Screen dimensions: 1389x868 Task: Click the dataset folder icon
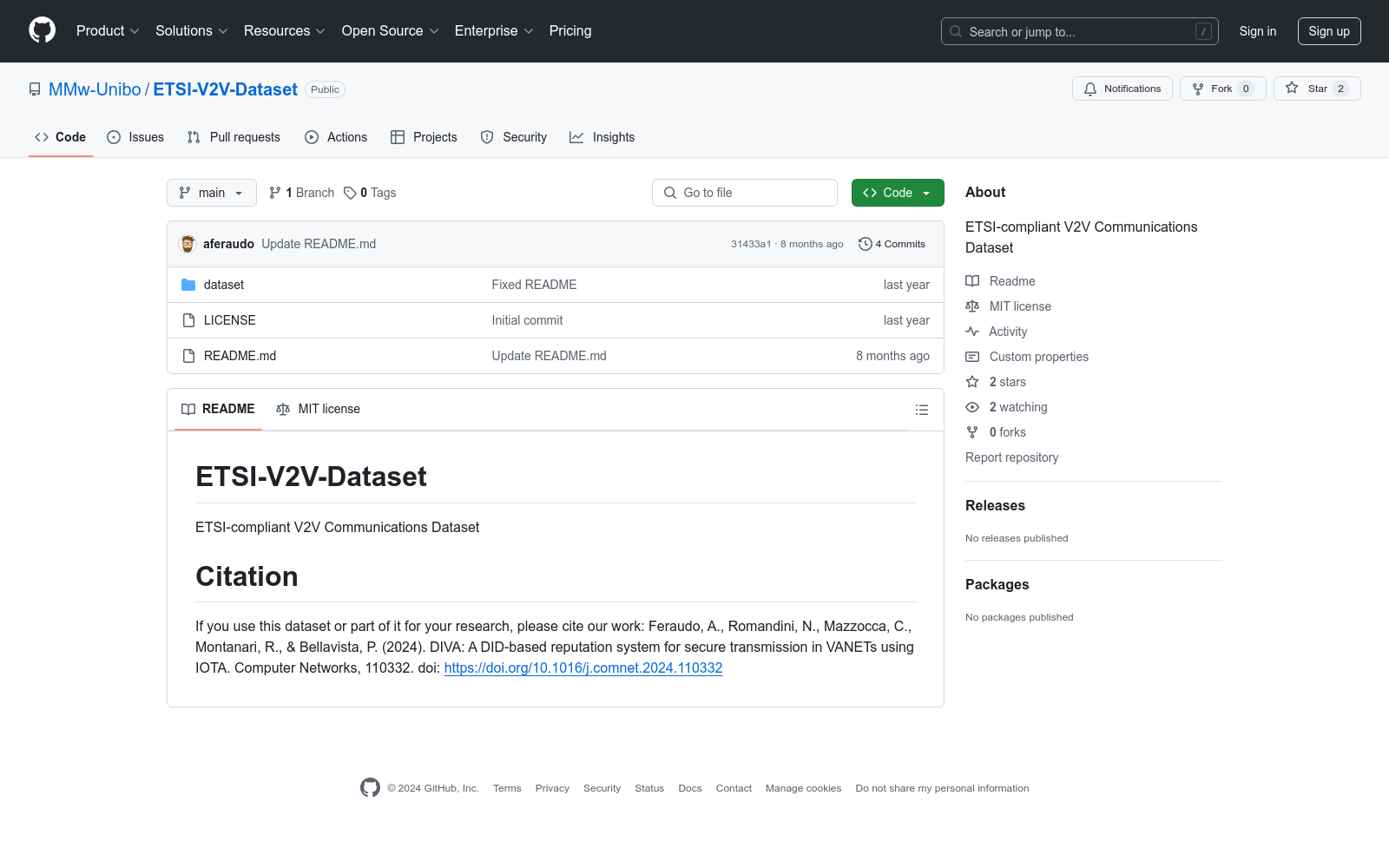188,285
